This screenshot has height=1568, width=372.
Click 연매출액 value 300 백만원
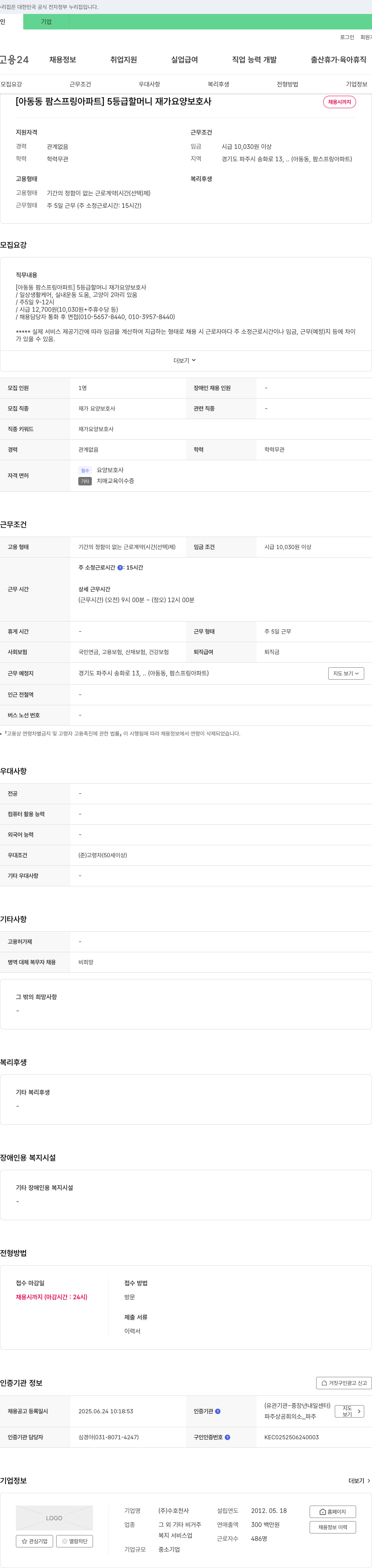[265, 1525]
